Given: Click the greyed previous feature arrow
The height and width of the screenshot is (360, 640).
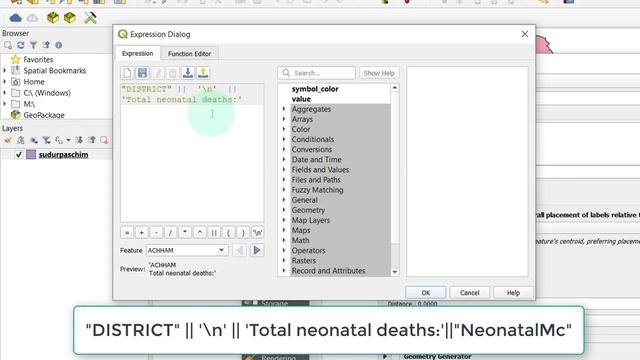Looking at the screenshot, I should [x=240, y=250].
